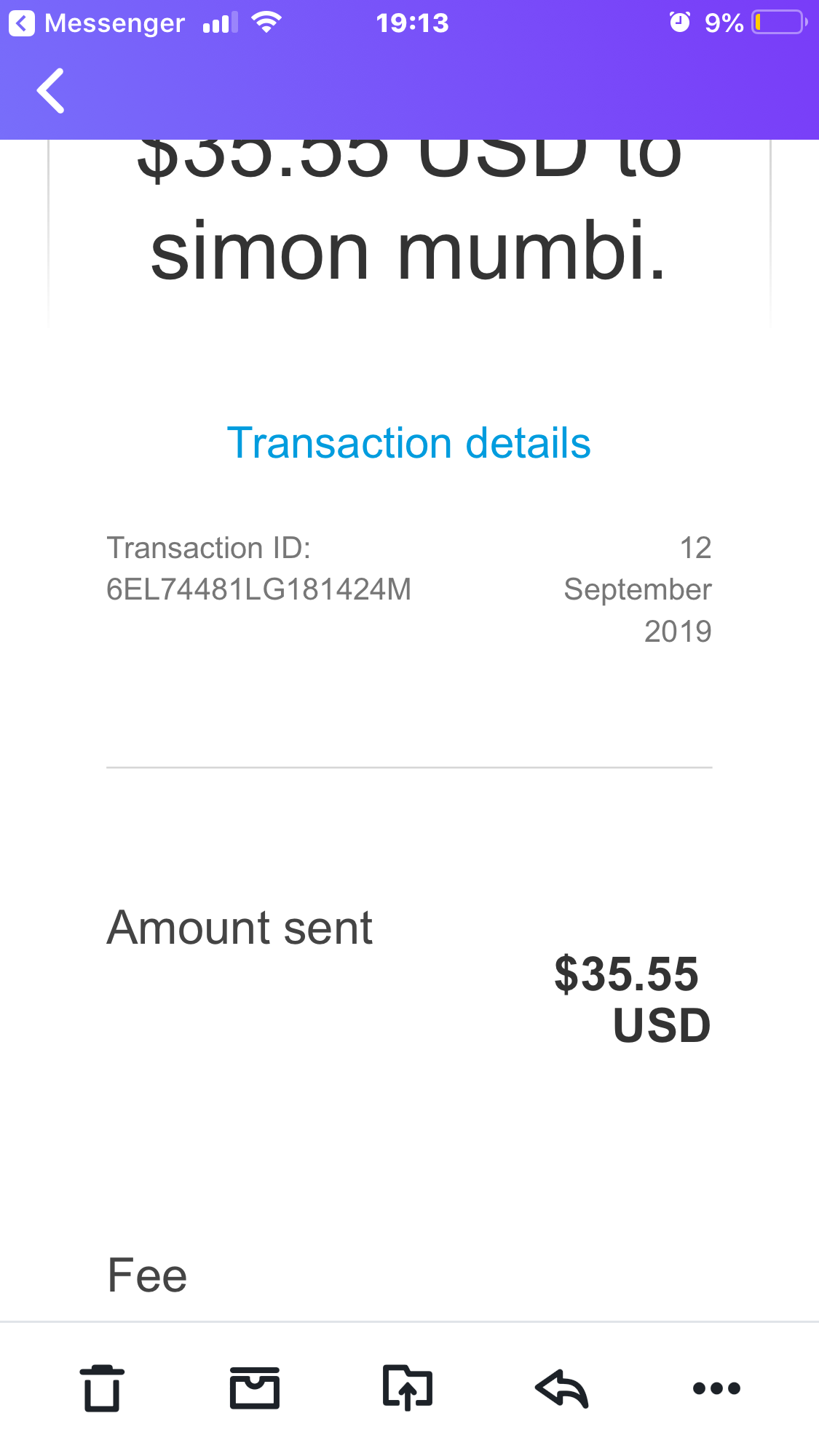Tap the 12 September 2019 date

point(638,589)
